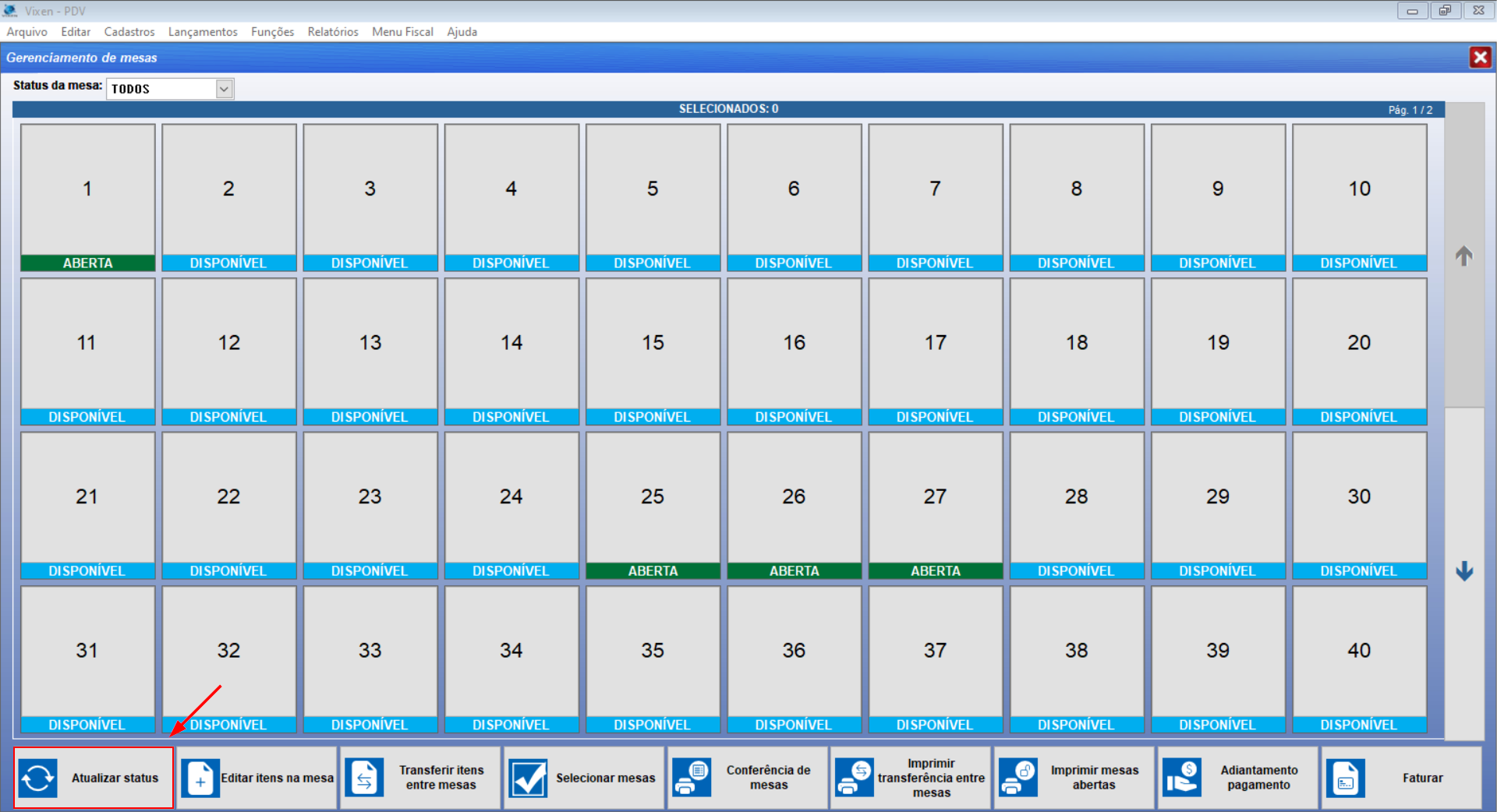Select table 10
The image size is (1497, 812).
(1360, 197)
